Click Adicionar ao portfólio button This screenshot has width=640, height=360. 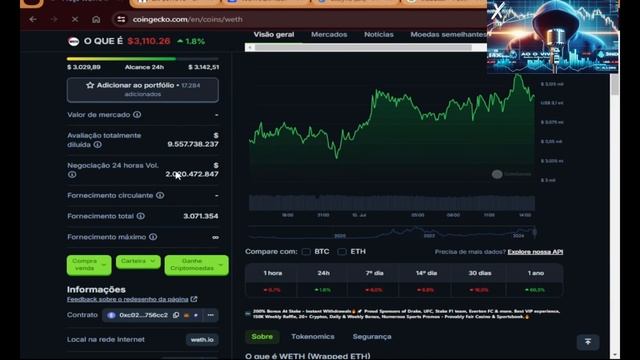[142, 90]
